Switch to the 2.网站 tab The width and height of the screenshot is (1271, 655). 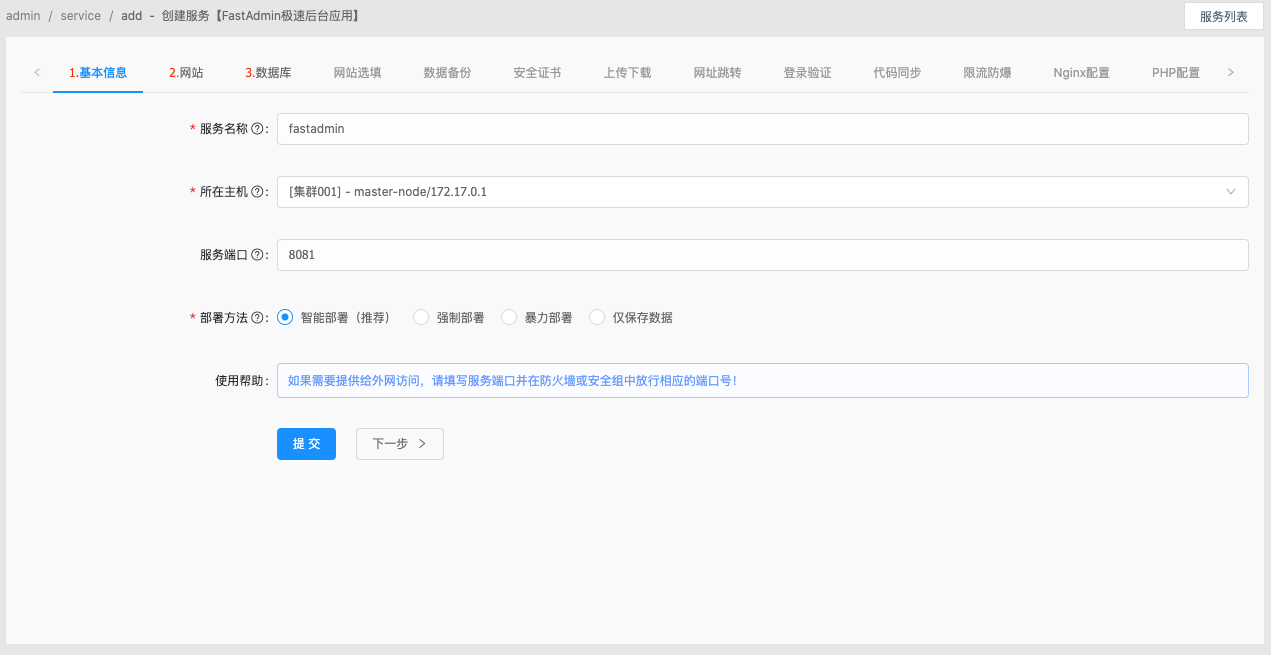tap(183, 71)
